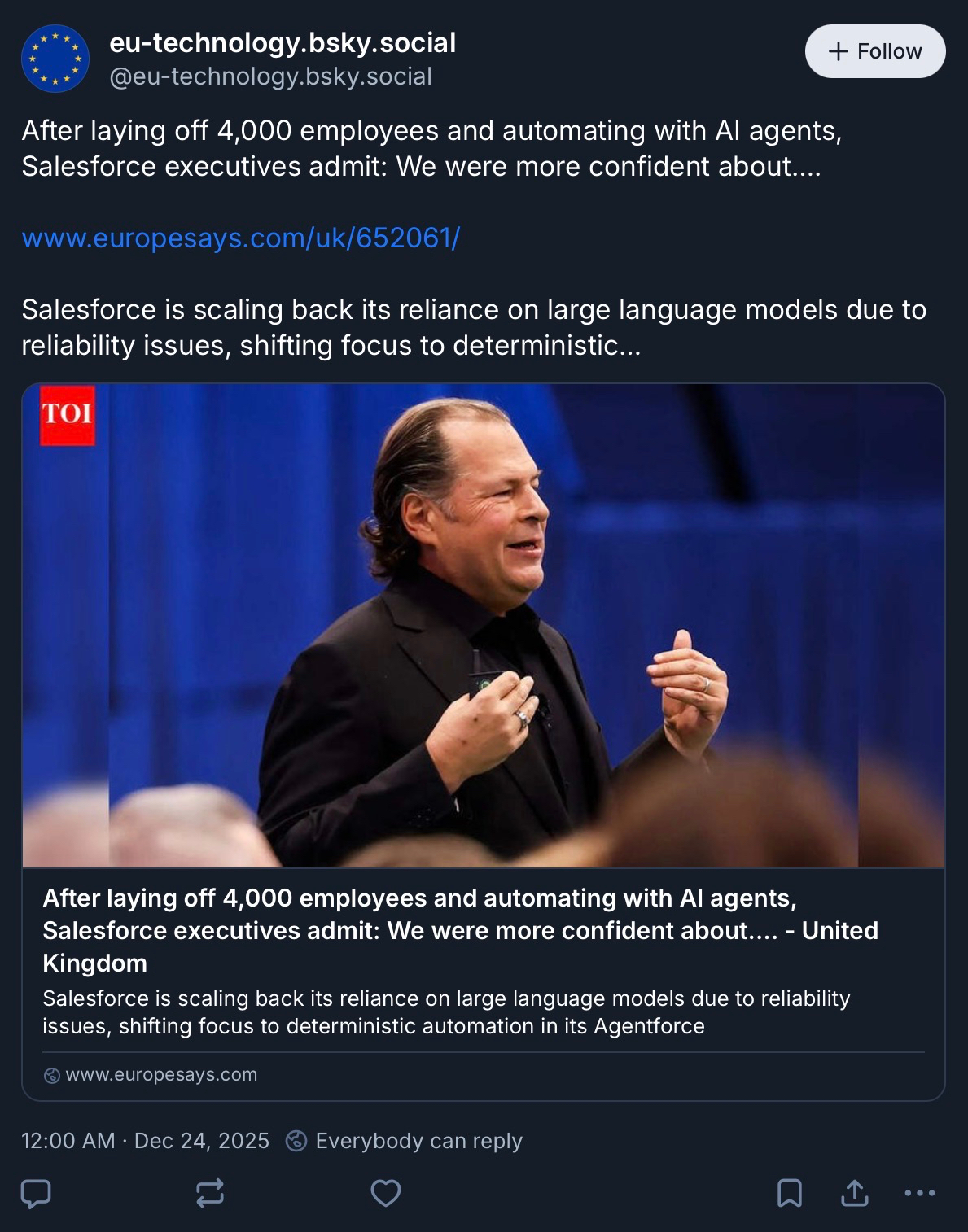Click the link card description about Agentforce
This screenshot has height=1232, width=968.
(x=446, y=1012)
